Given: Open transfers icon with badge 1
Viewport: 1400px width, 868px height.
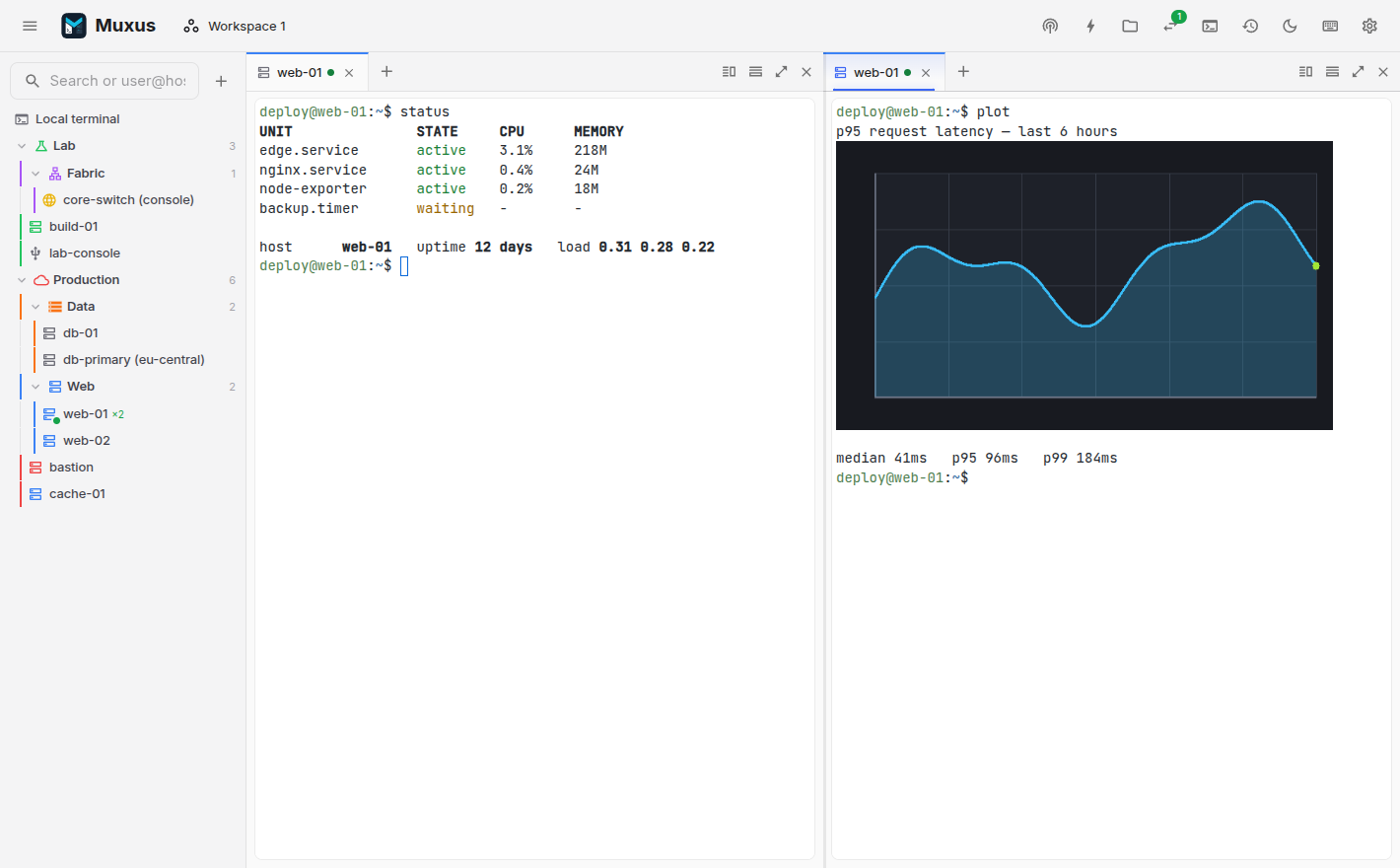Looking at the screenshot, I should [1170, 26].
